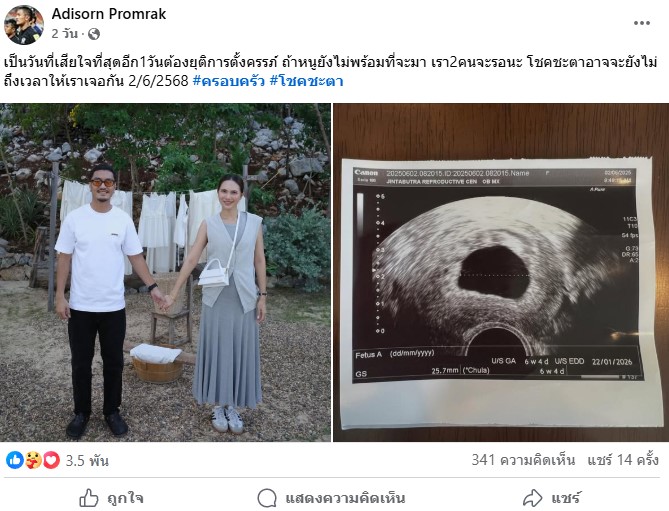The height and width of the screenshot is (511, 669).
Task: Open the '2 วัน' post timestamp
Action: point(65,34)
